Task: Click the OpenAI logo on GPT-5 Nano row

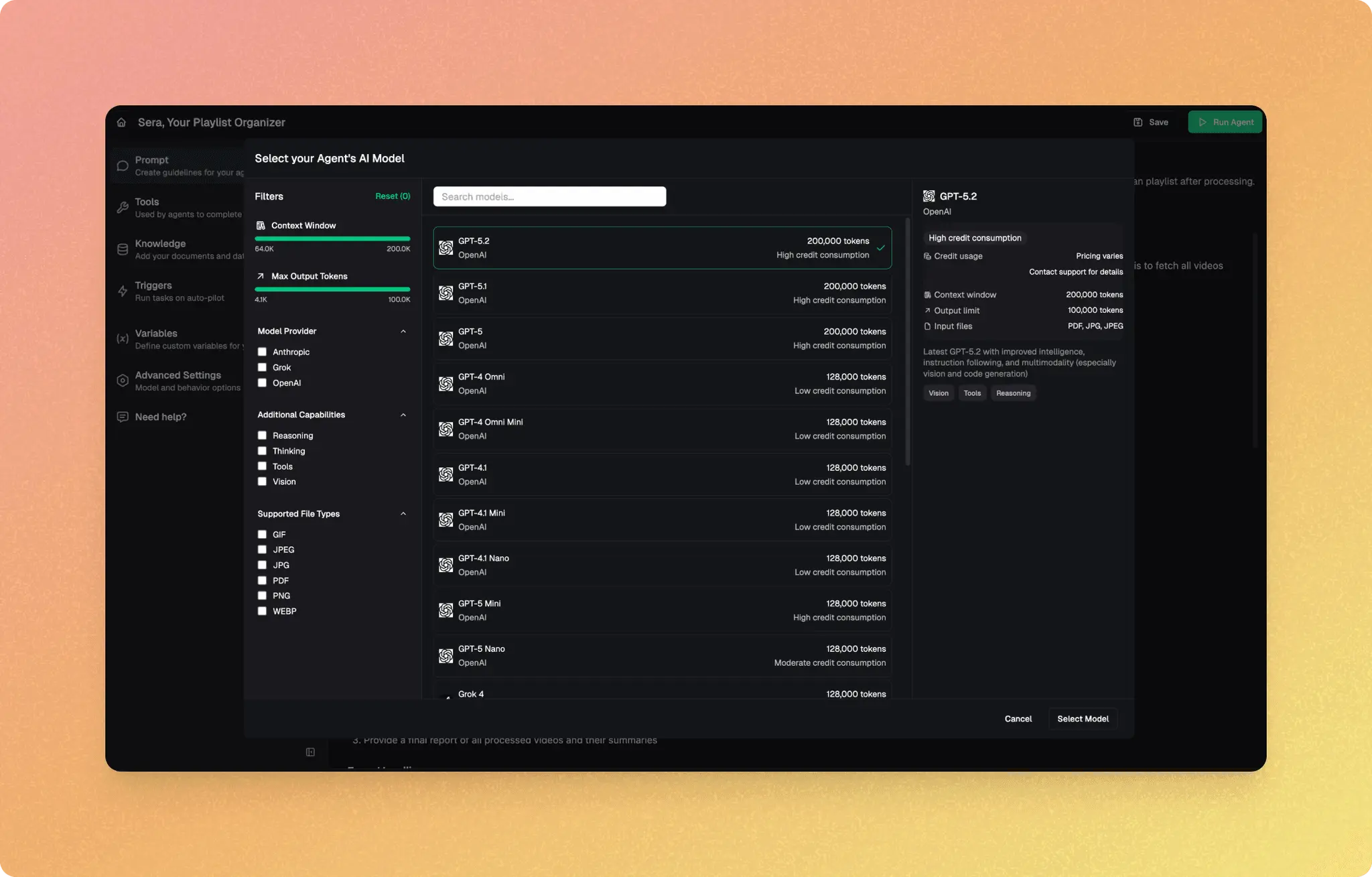Action: [446, 656]
